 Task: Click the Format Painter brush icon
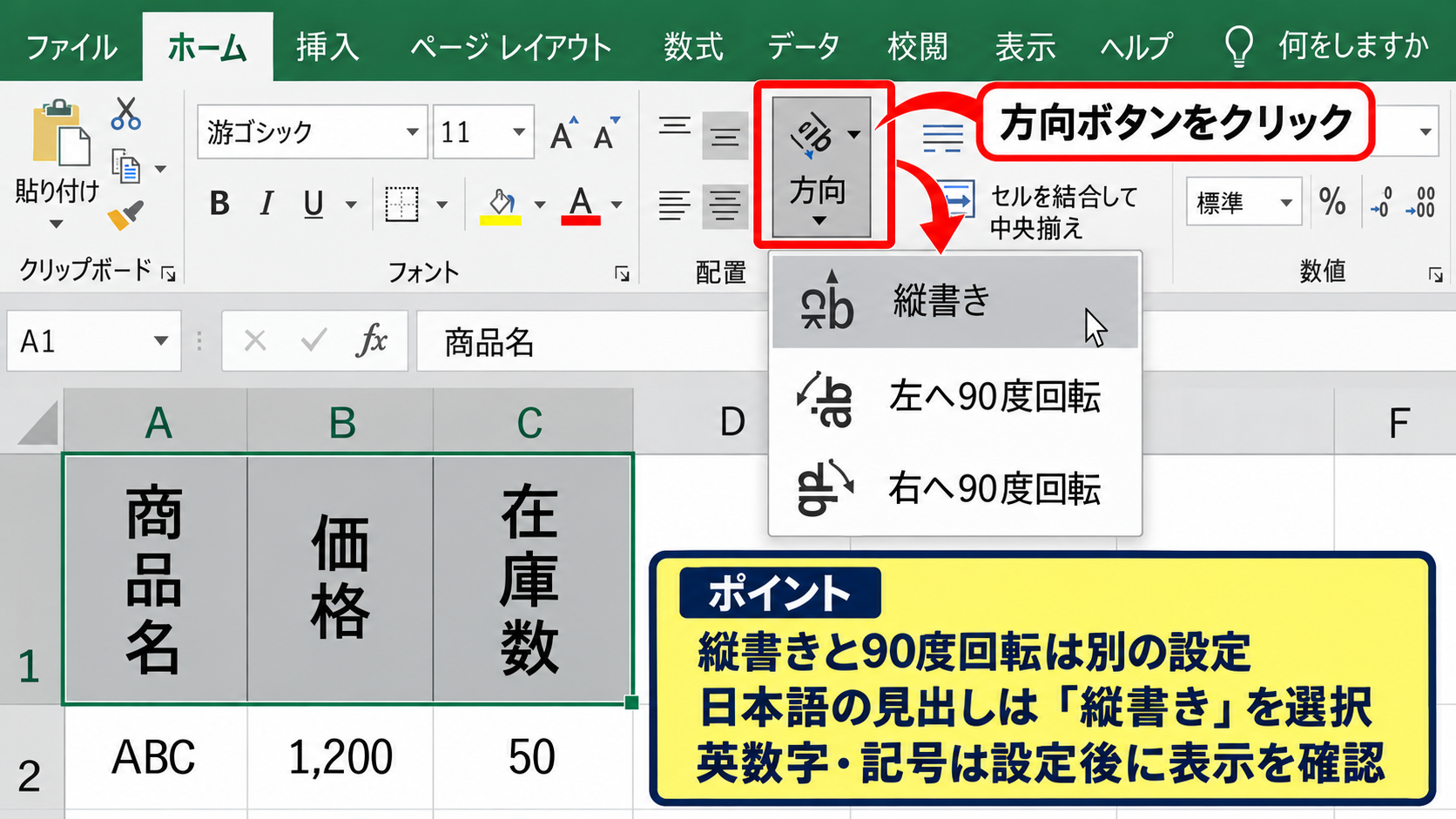[x=125, y=215]
